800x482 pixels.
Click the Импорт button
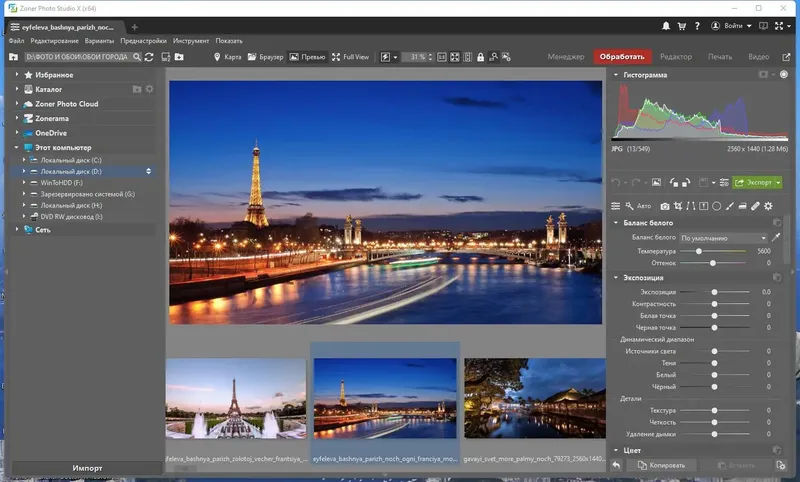pos(87,468)
